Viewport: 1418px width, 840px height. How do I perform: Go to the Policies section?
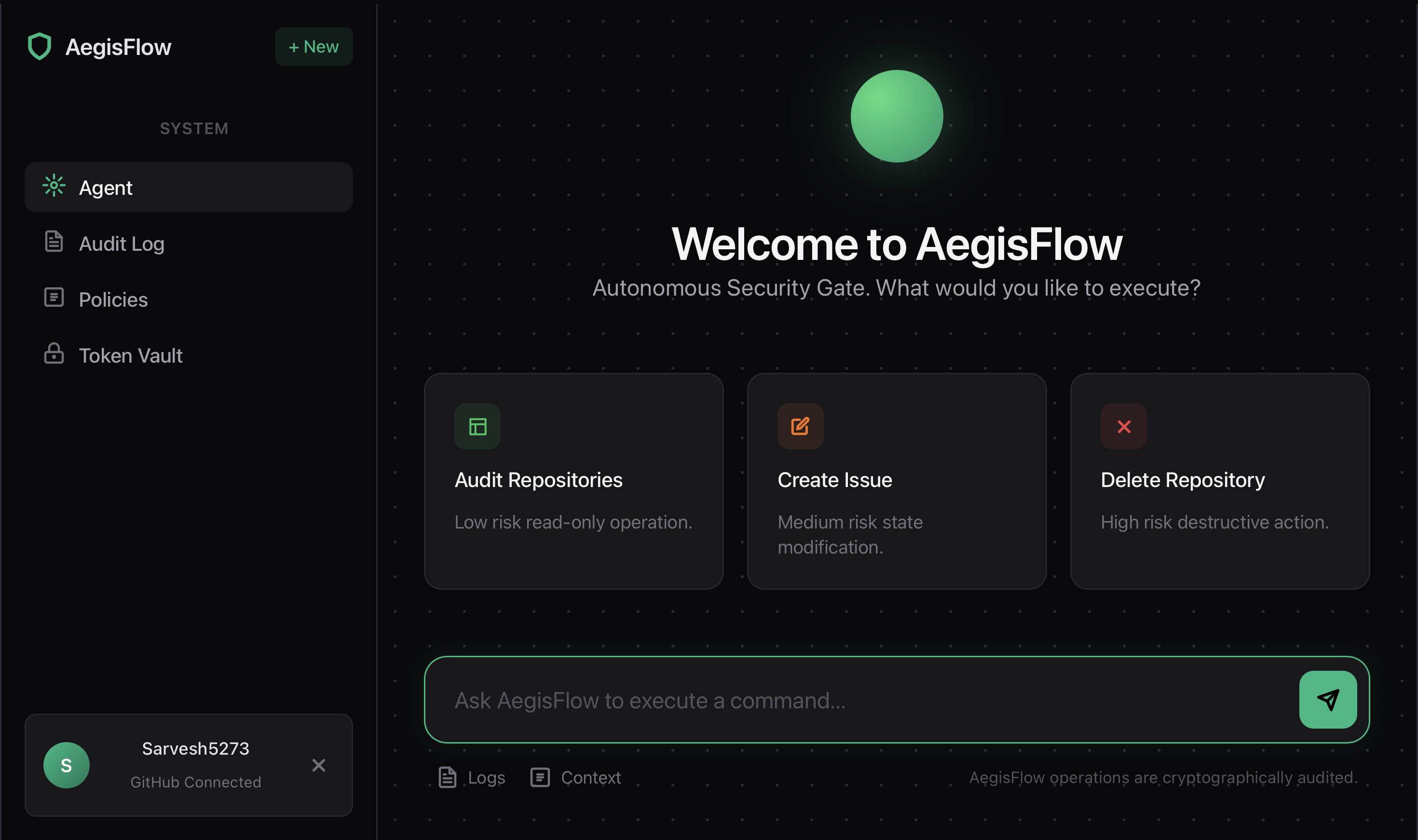[113, 300]
